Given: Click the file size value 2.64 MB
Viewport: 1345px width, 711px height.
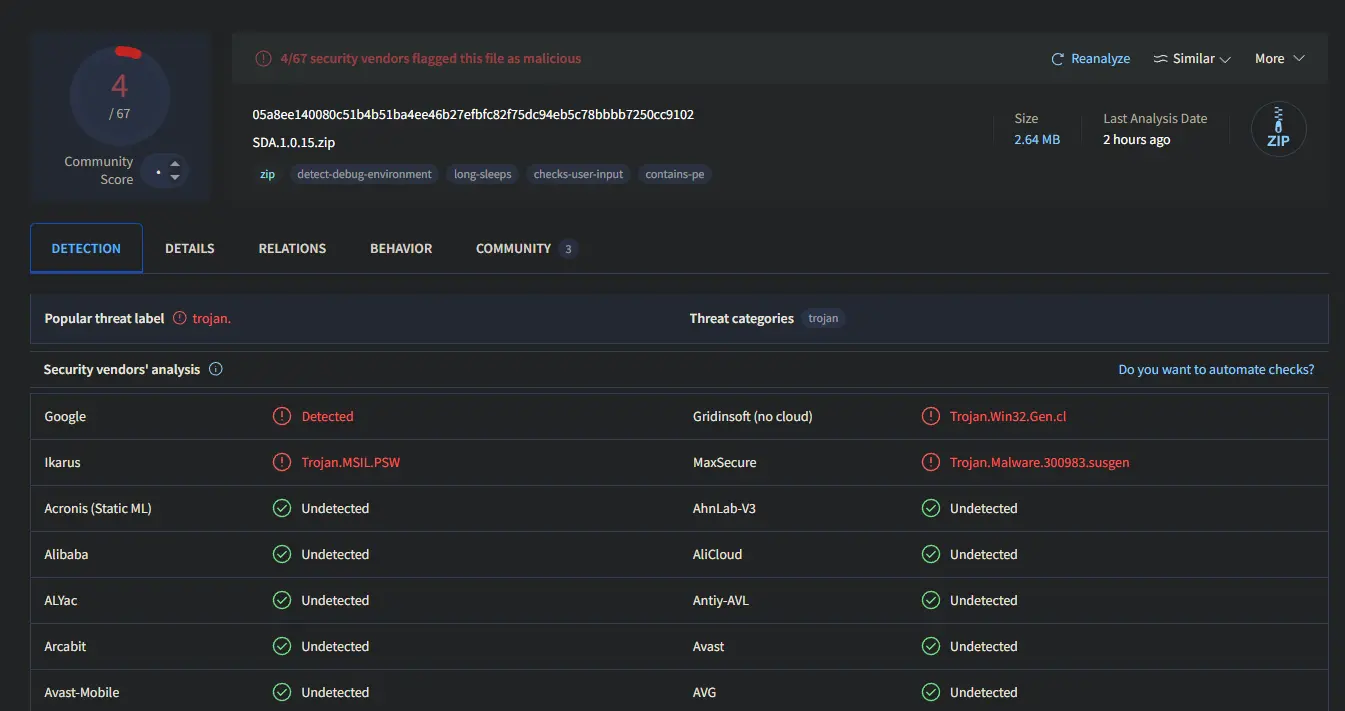Looking at the screenshot, I should click(x=1037, y=140).
